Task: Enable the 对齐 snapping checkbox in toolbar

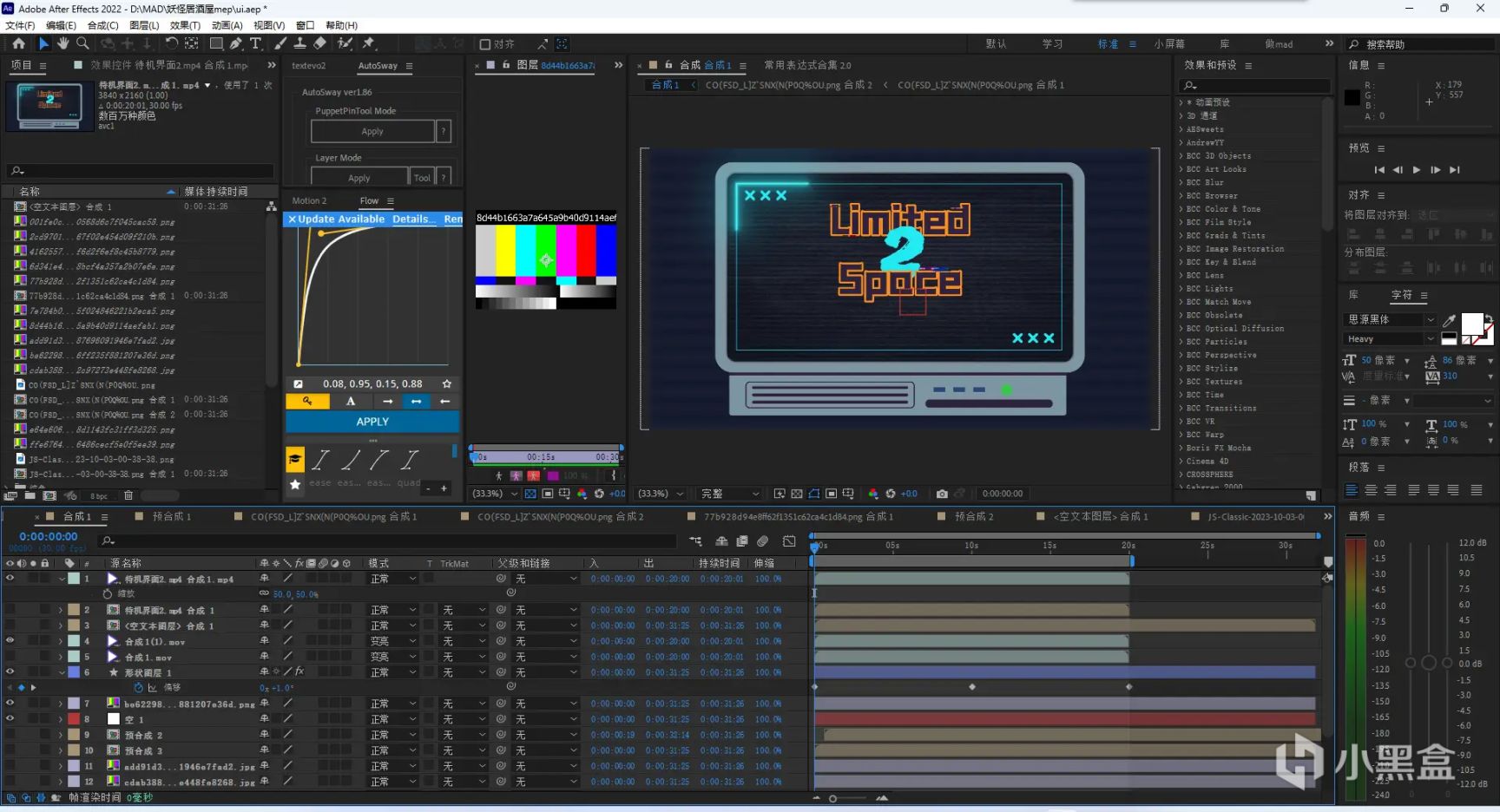Action: click(x=485, y=44)
